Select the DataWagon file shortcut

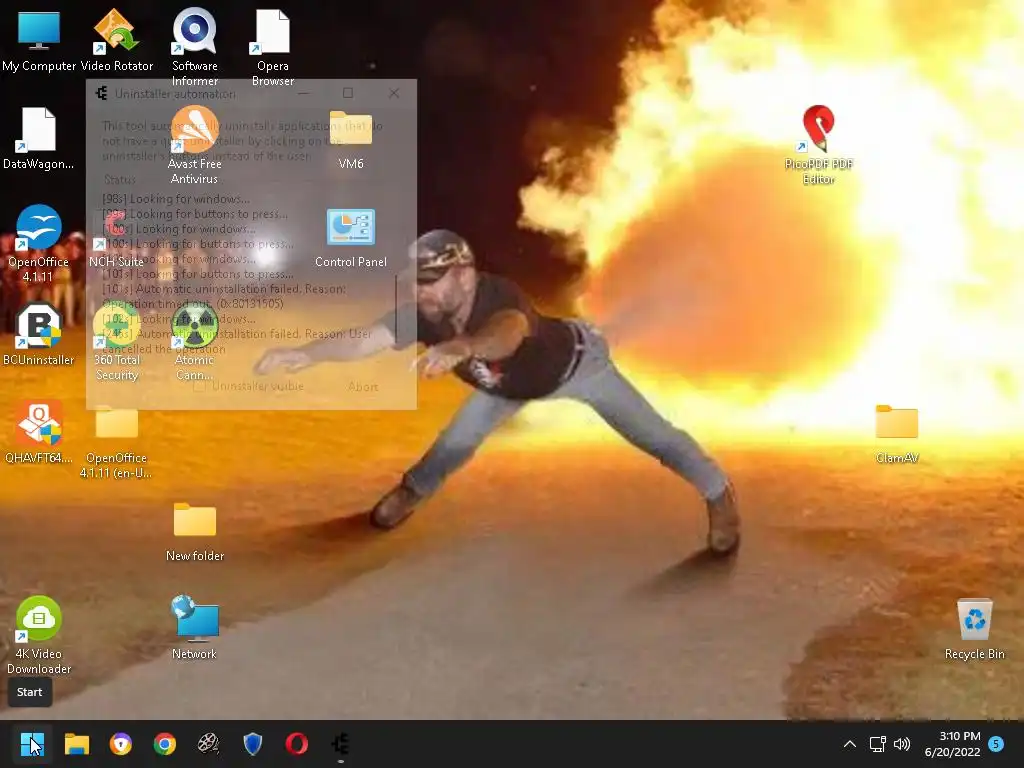point(38,138)
